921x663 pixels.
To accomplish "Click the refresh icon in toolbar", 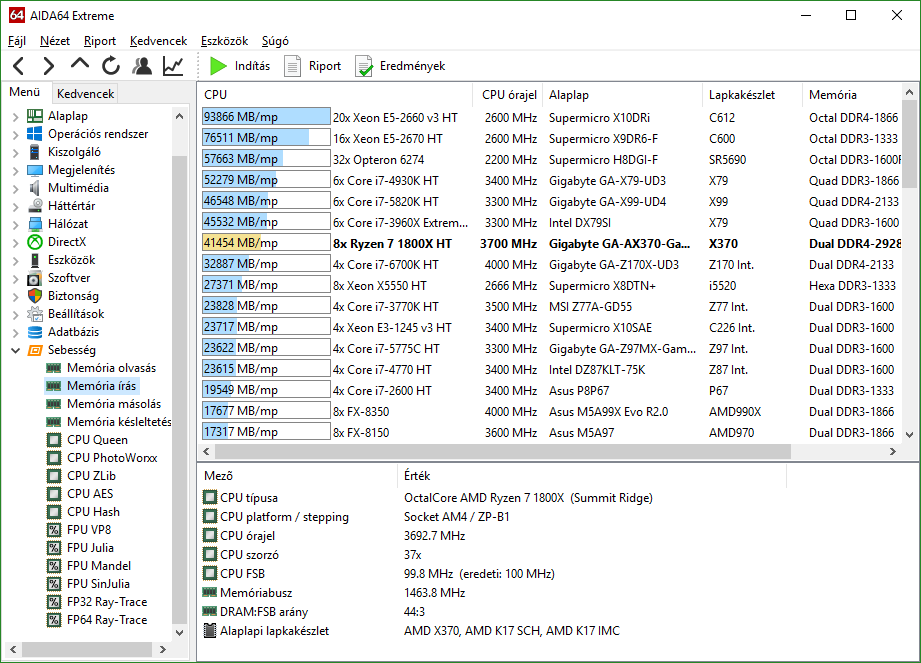I will [111, 66].
